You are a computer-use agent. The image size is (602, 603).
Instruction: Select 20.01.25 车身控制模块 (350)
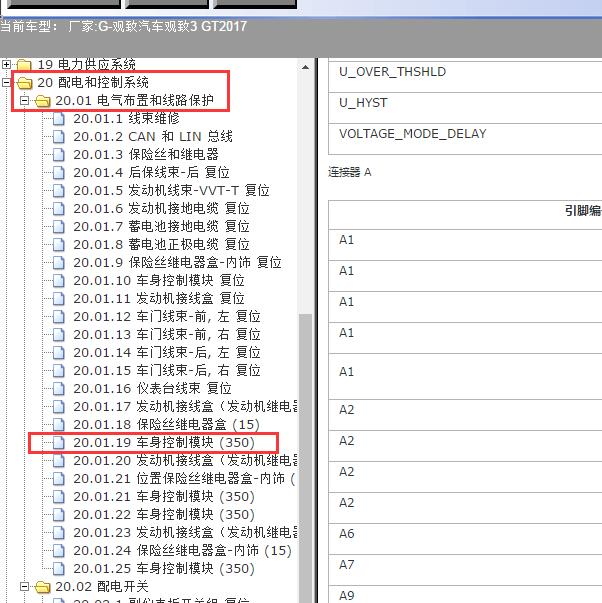pyautogui.click(x=164, y=569)
